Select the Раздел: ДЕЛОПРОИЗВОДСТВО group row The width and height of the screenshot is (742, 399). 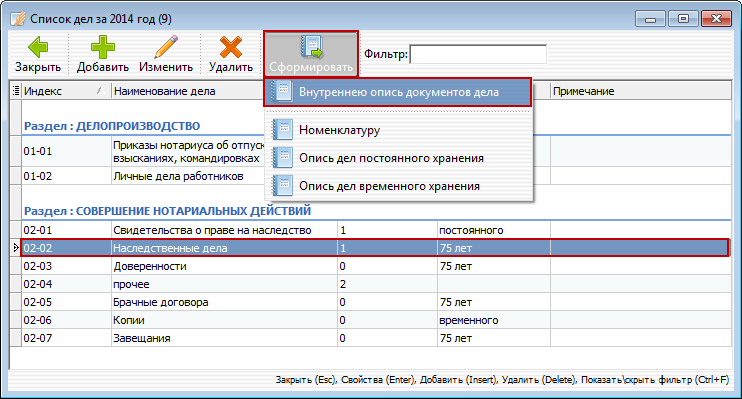pos(377,126)
